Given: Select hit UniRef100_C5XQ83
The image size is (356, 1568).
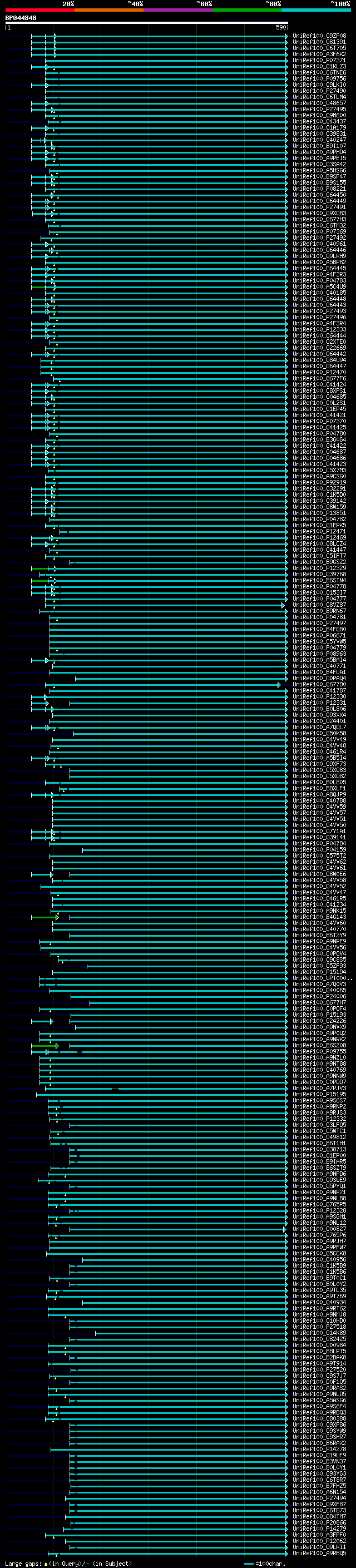Looking at the screenshot, I should coord(319,770).
